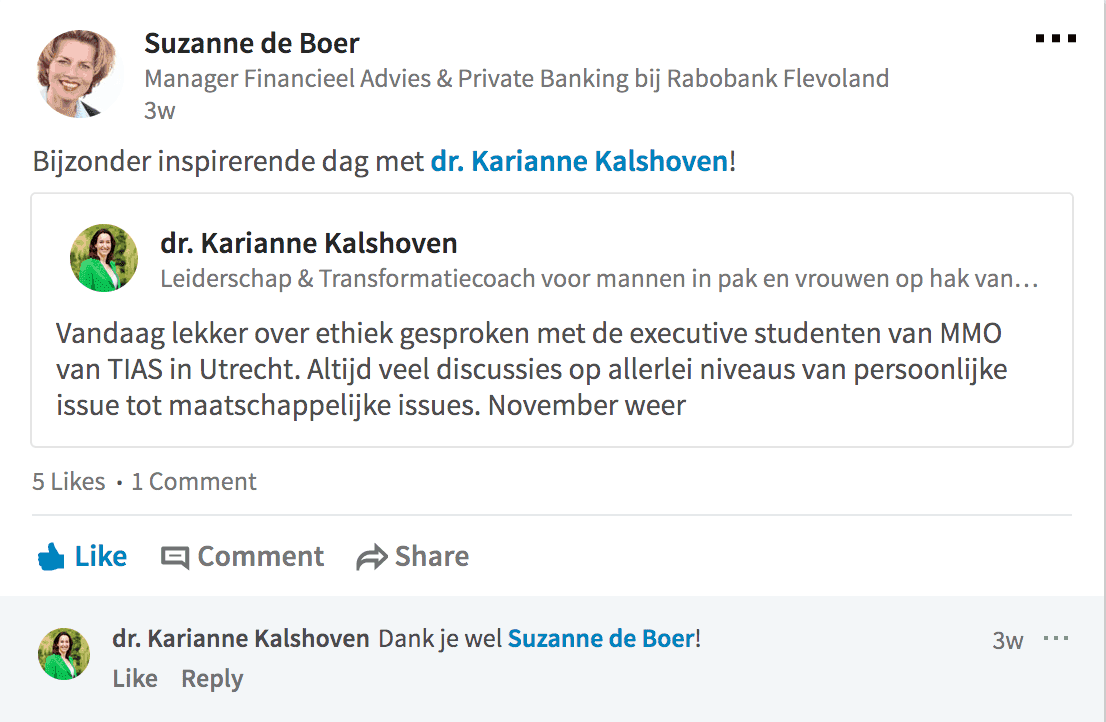Open the post's three-dot options menu
Screen dimensions: 1106x722
pyautogui.click(x=1055, y=39)
